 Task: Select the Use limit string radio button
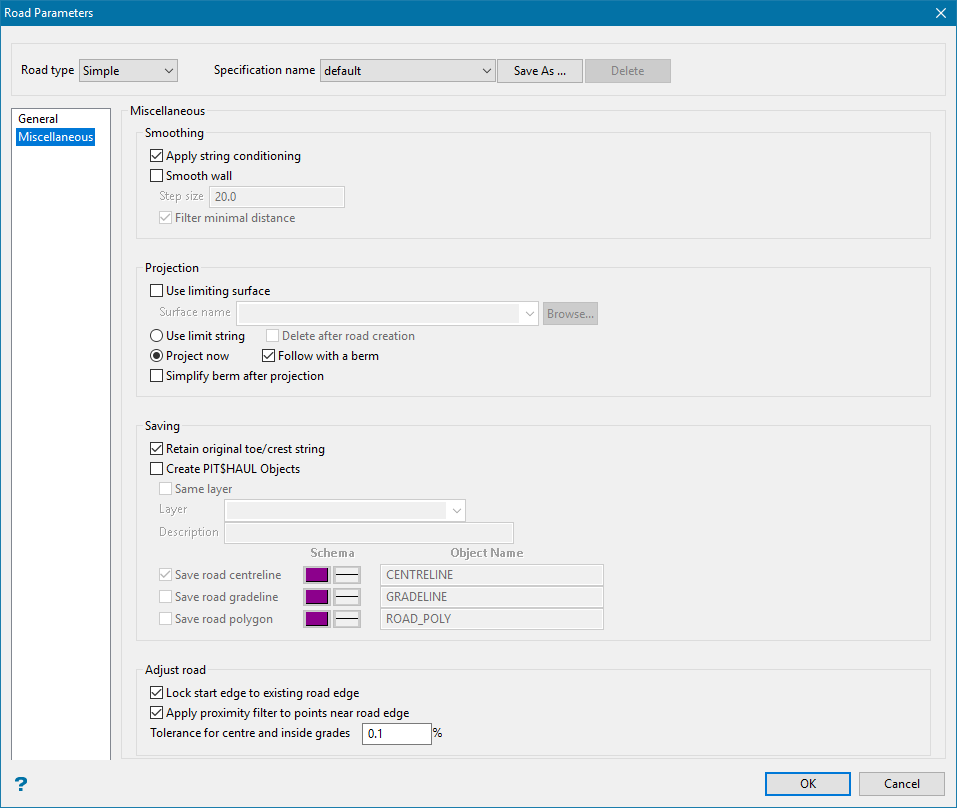[x=156, y=336]
